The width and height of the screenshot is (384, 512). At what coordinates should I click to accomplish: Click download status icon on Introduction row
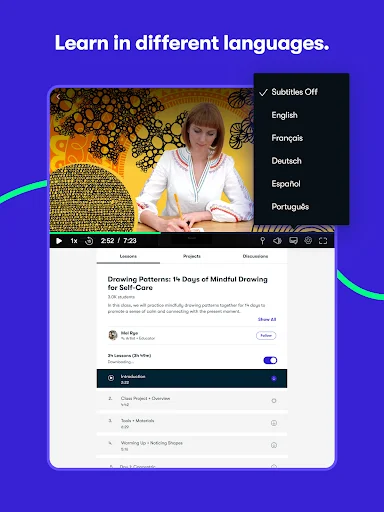click(x=274, y=378)
